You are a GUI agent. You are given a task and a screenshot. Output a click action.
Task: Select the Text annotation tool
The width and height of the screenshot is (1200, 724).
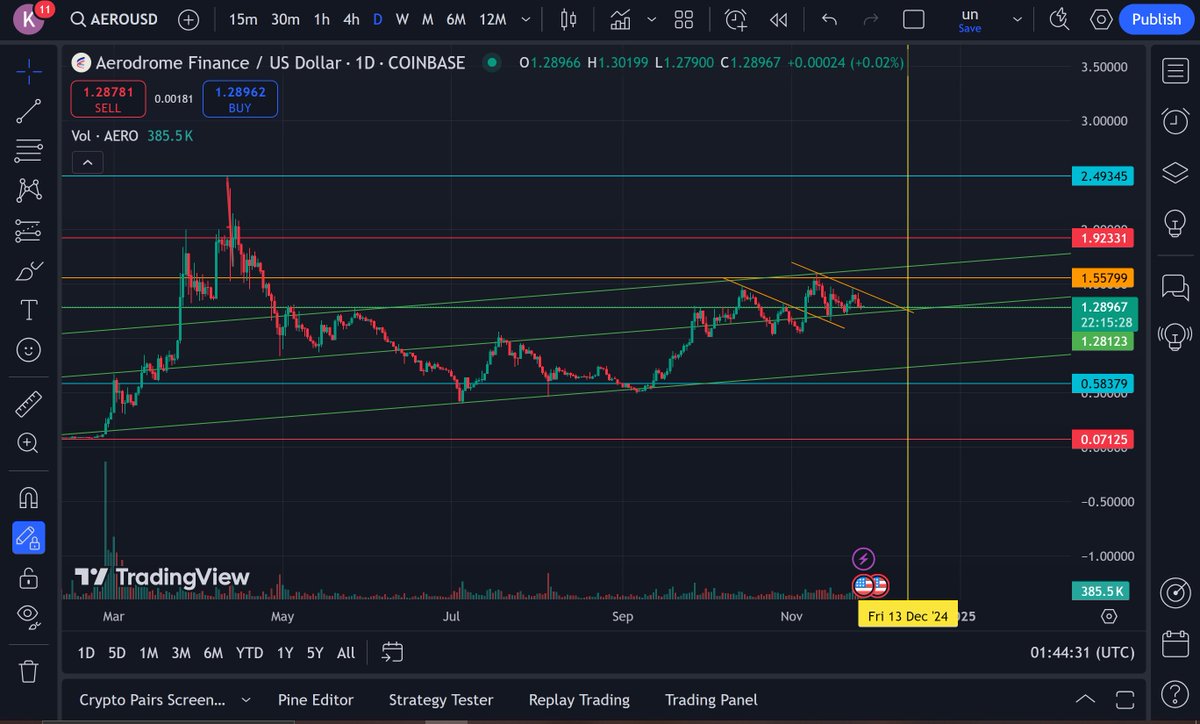(28, 309)
